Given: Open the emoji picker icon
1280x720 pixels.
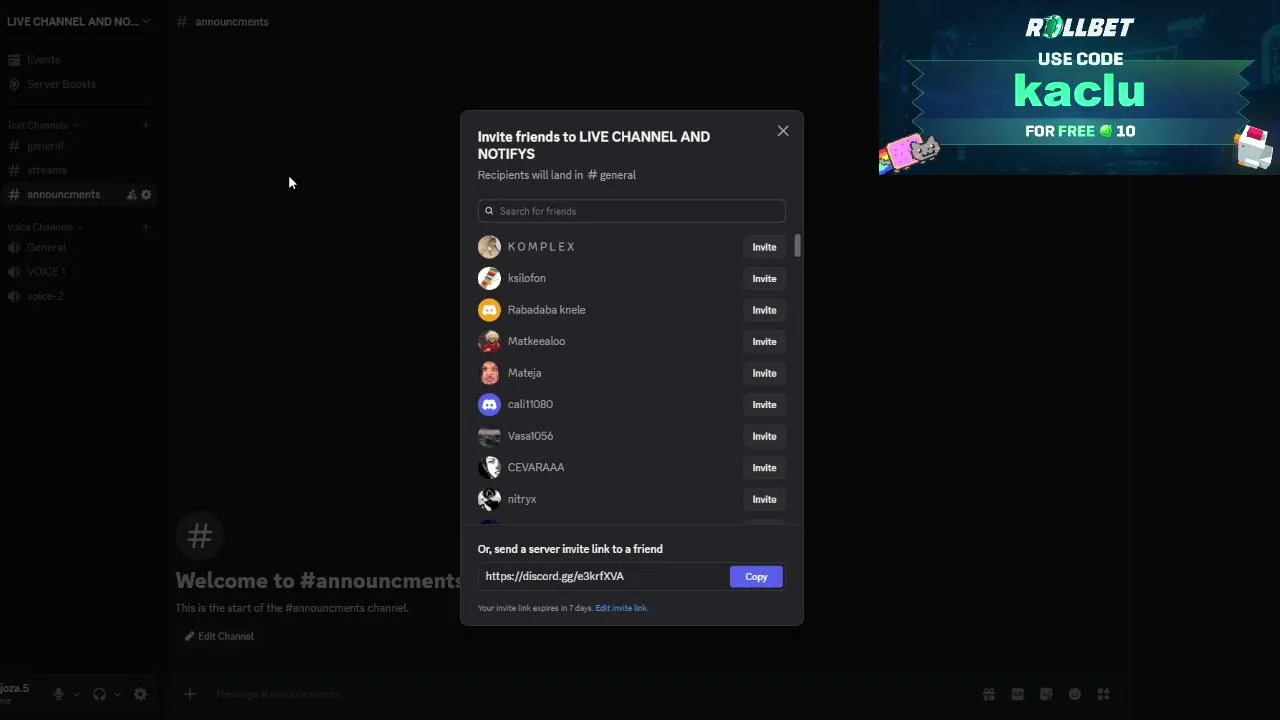Looking at the screenshot, I should 1075,694.
